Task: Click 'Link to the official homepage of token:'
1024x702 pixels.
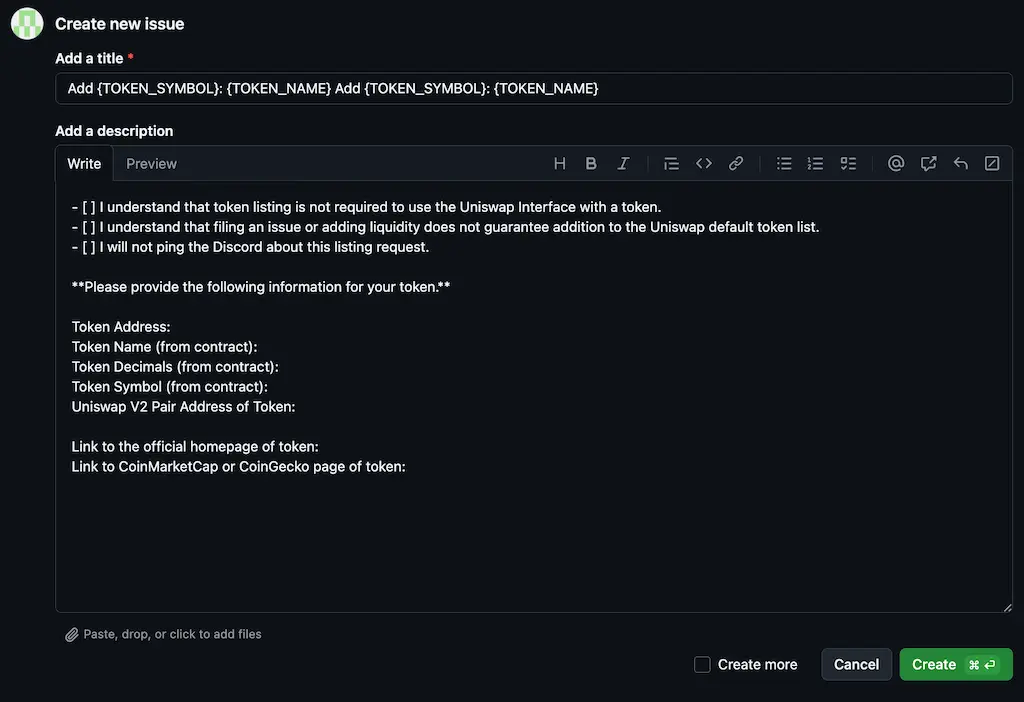Action: pyautogui.click(x=195, y=447)
